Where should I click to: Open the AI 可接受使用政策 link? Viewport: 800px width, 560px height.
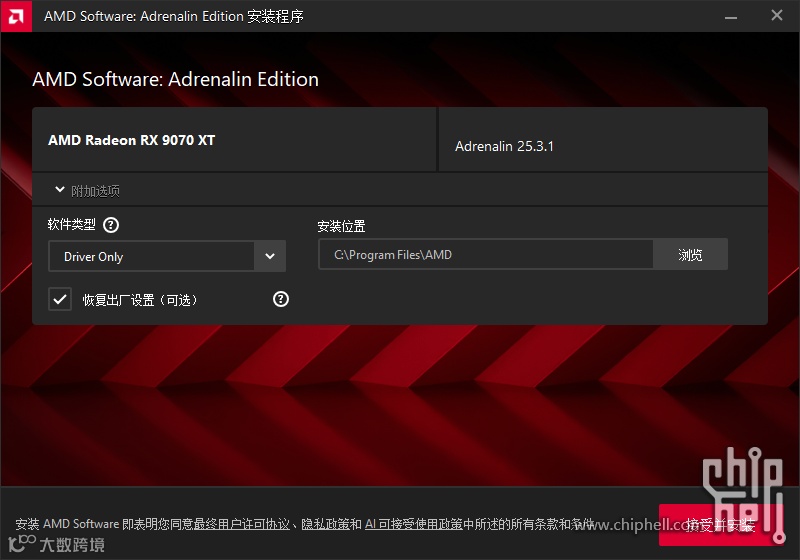tap(414, 524)
